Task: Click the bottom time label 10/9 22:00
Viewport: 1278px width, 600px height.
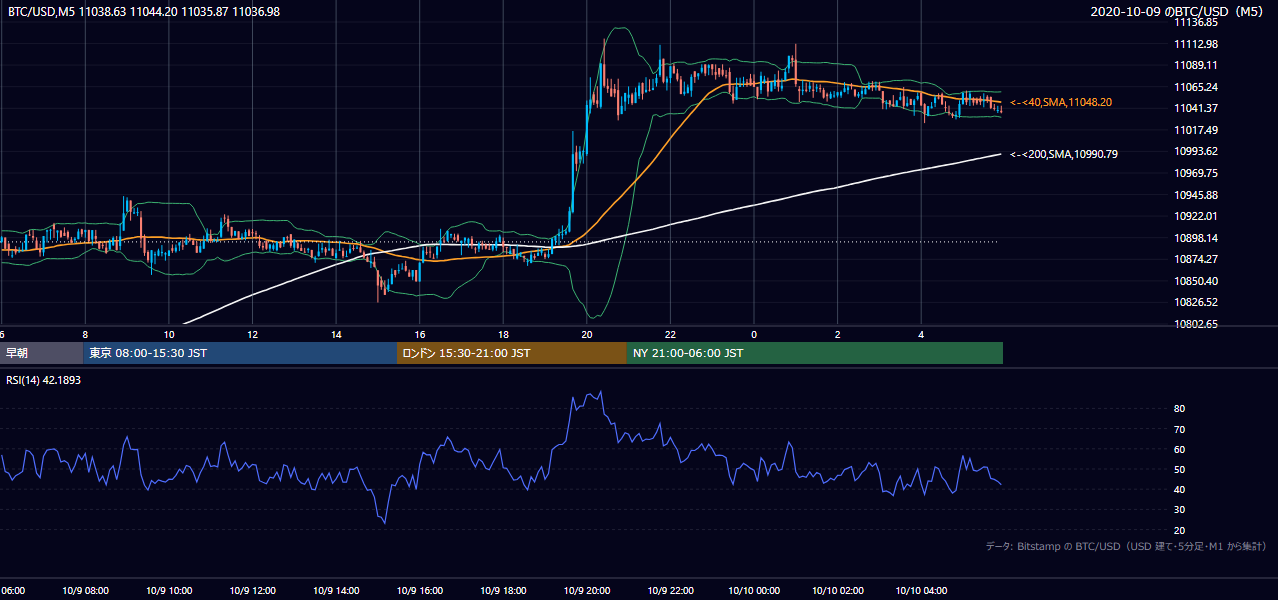Action: 671,591
